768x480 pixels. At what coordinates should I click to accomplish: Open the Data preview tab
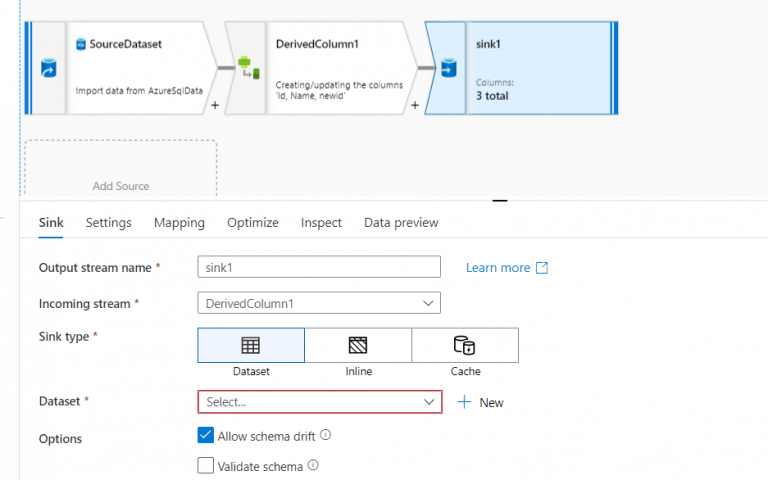pyautogui.click(x=400, y=223)
